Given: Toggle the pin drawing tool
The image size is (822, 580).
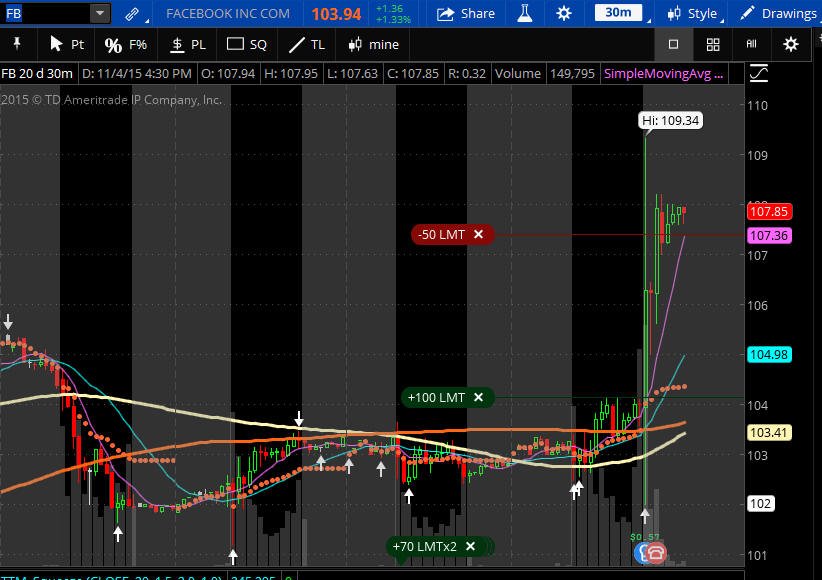Looking at the screenshot, I should (17, 44).
